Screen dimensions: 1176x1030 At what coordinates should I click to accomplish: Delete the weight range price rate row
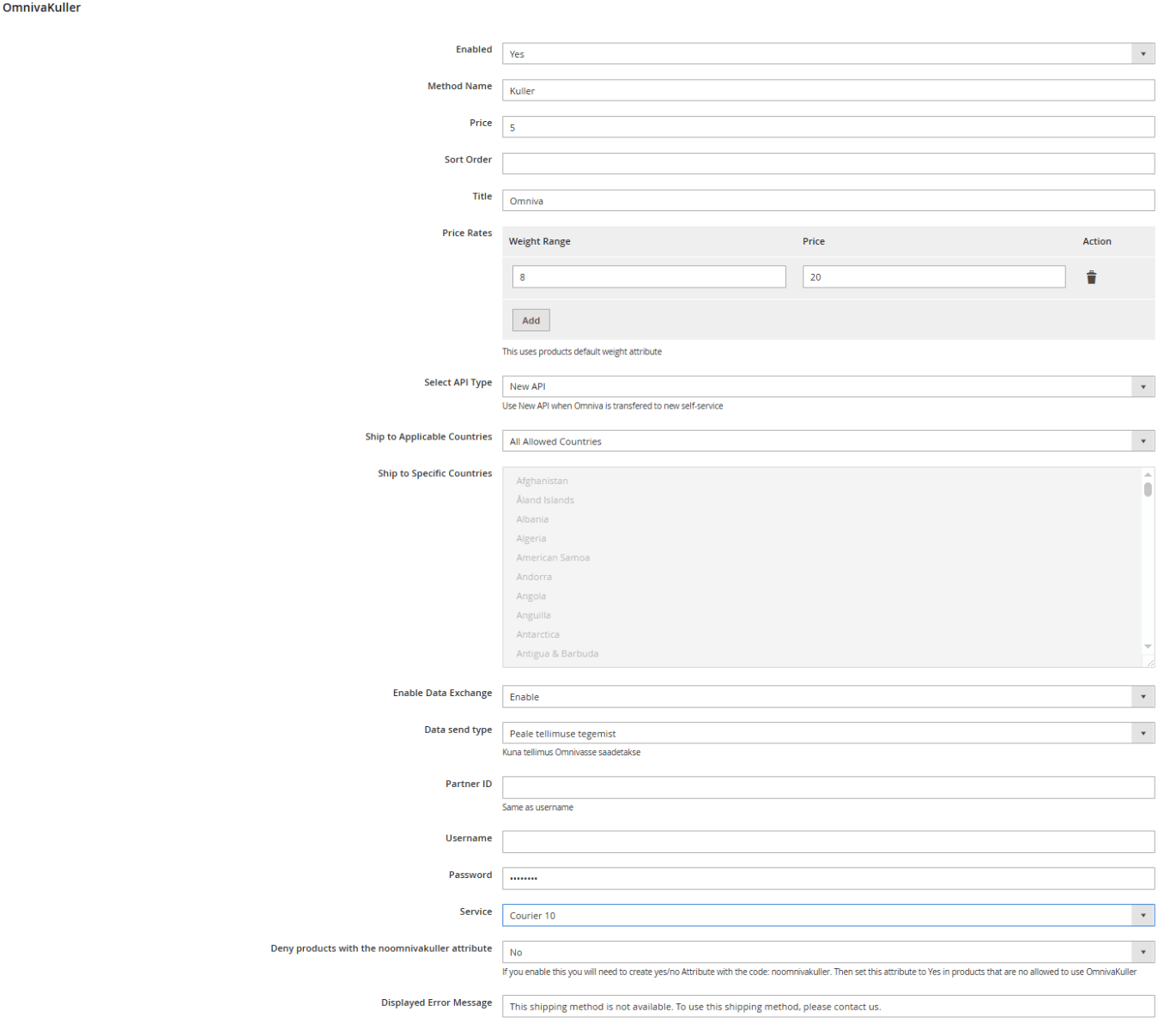(x=1091, y=276)
